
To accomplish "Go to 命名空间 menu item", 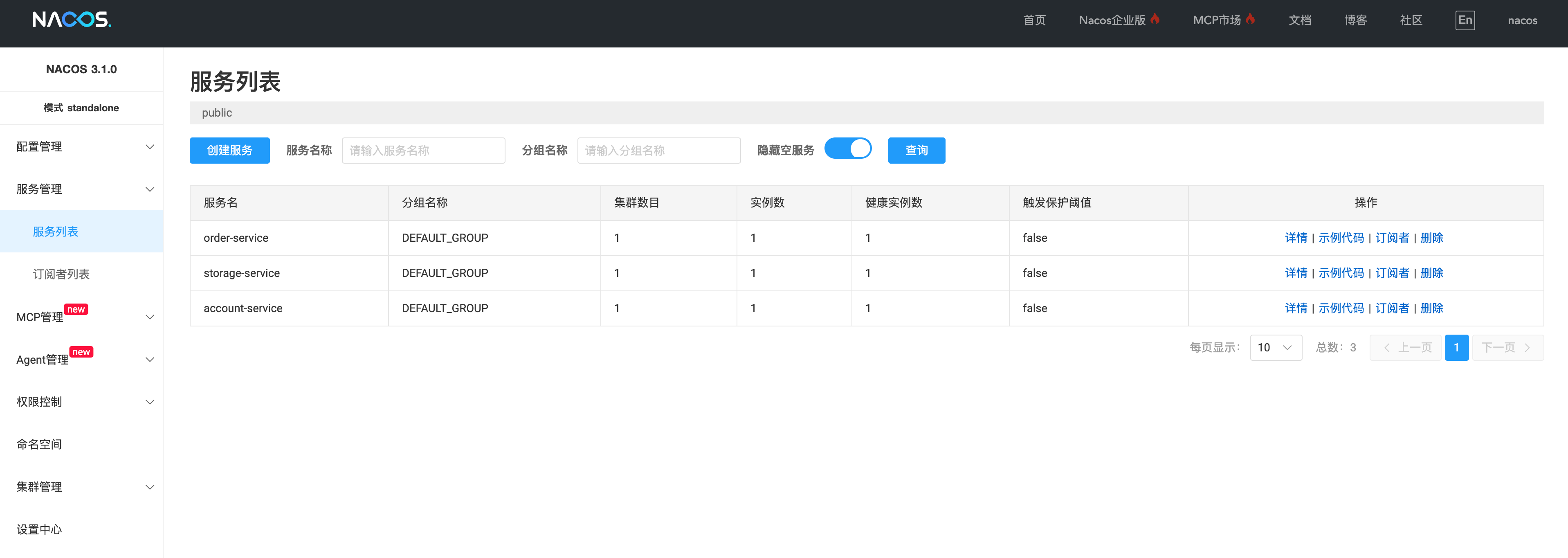I will (39, 445).
